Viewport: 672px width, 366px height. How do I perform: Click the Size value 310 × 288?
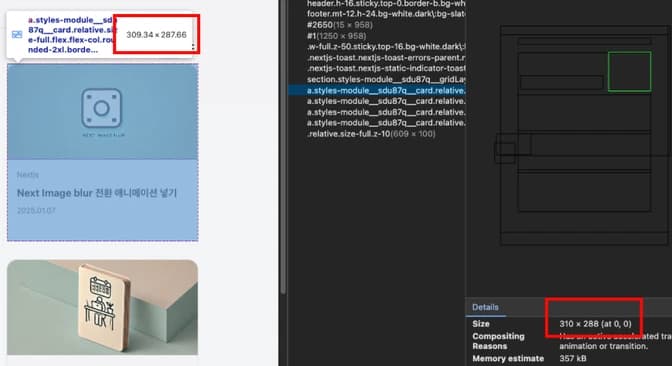point(595,324)
